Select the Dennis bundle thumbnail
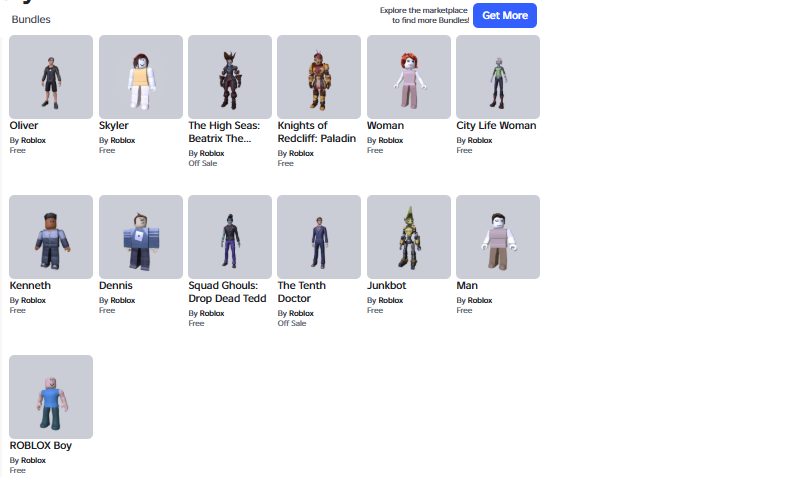 (141, 237)
